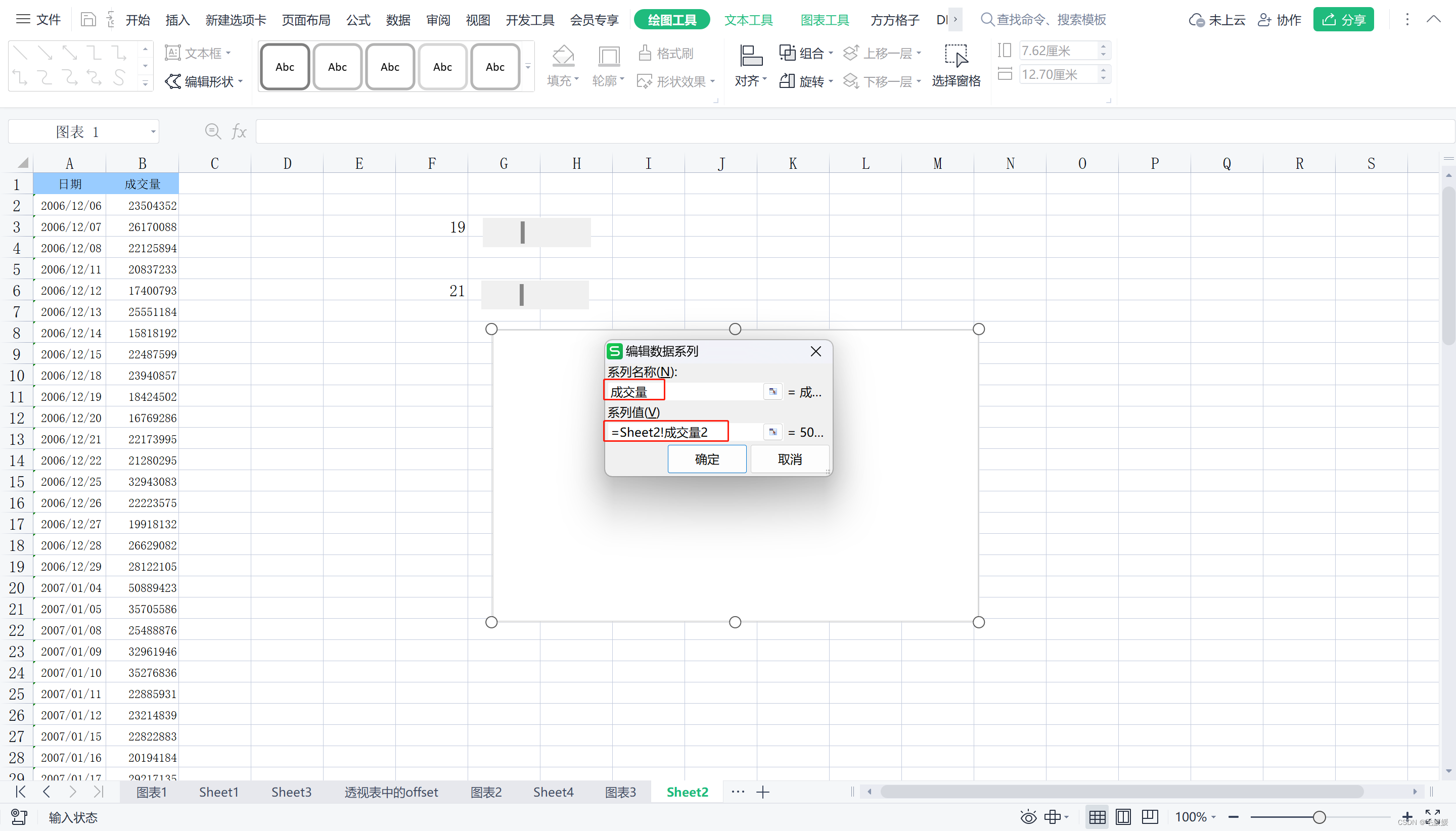Switch to the Sheet1 sheet tab

[x=218, y=792]
